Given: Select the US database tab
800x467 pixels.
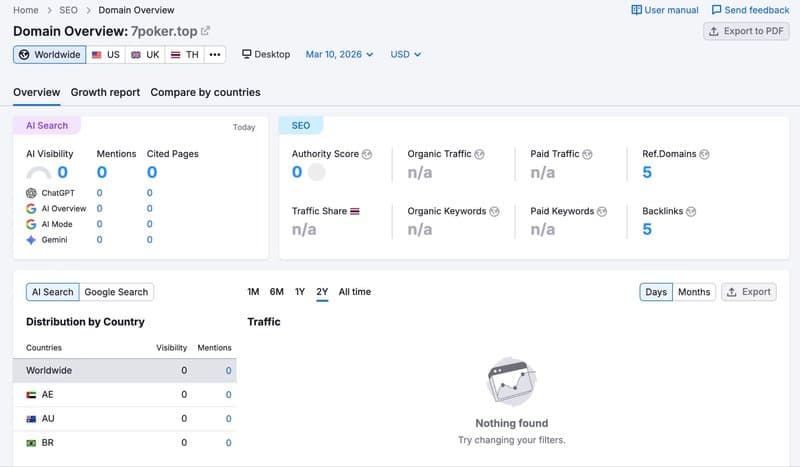Looking at the screenshot, I should [x=106, y=55].
